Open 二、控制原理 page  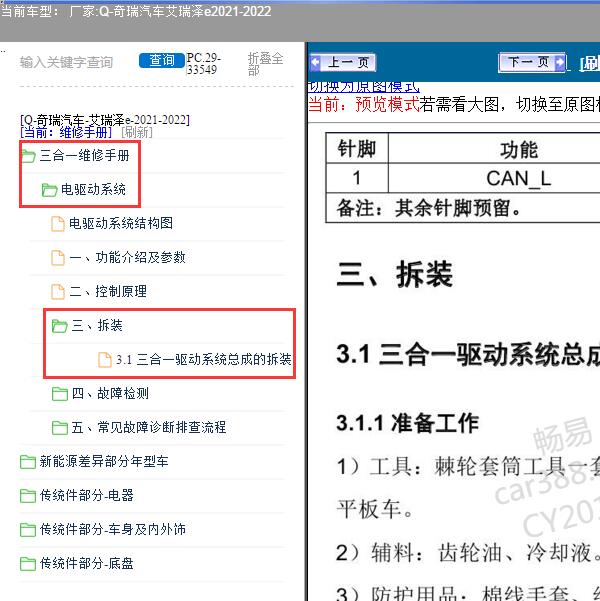pyautogui.click(x=108, y=291)
